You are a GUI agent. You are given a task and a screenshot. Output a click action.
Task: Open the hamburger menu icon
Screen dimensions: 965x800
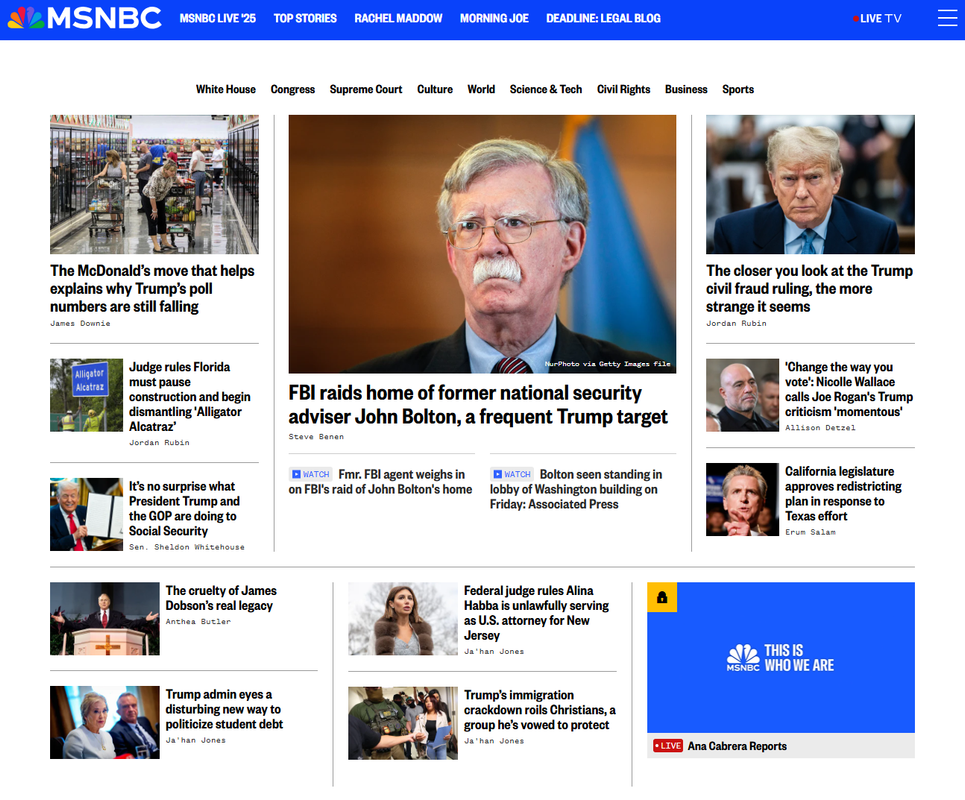[947, 18]
